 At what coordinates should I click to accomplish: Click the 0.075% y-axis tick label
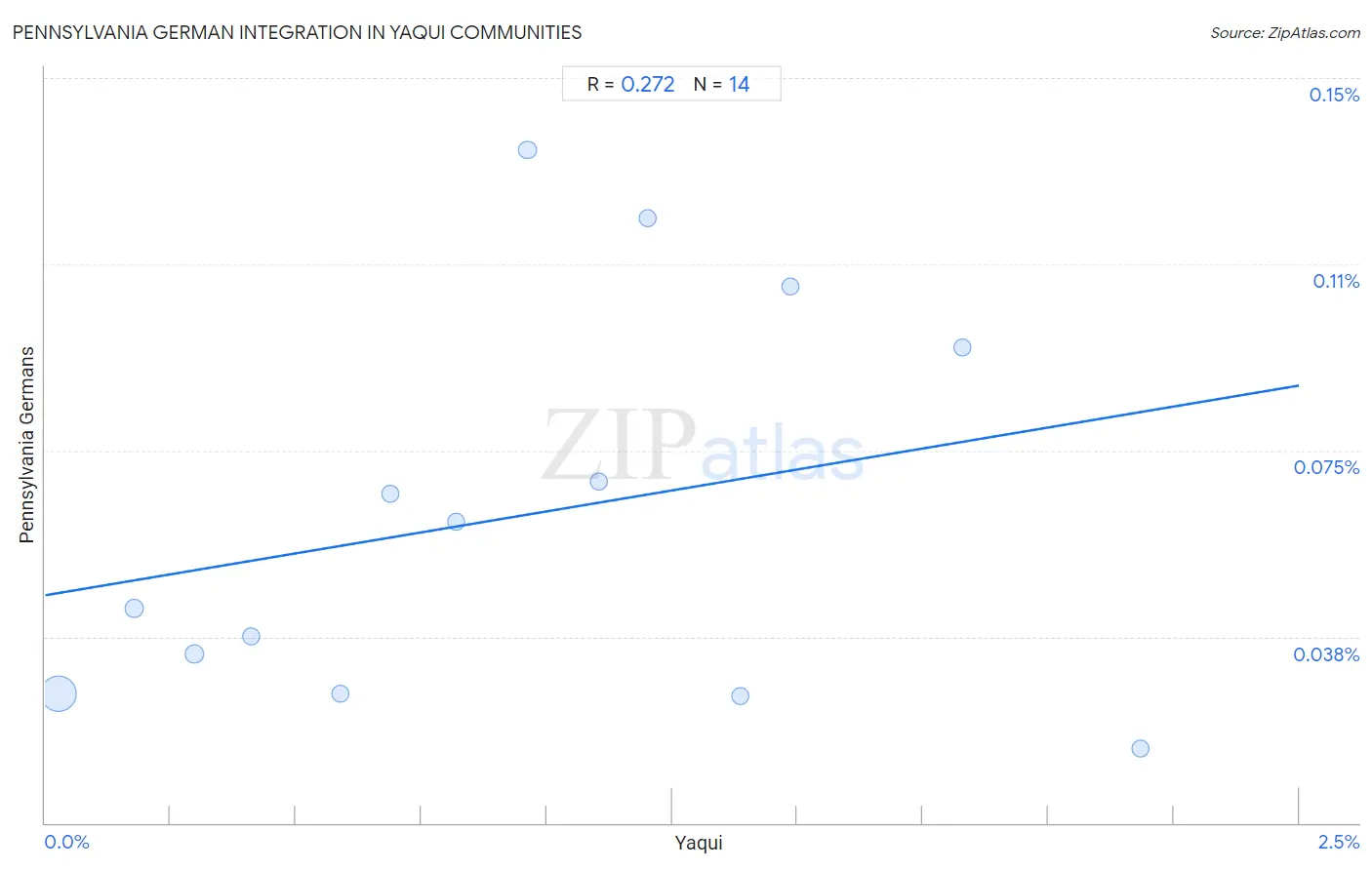click(1326, 467)
